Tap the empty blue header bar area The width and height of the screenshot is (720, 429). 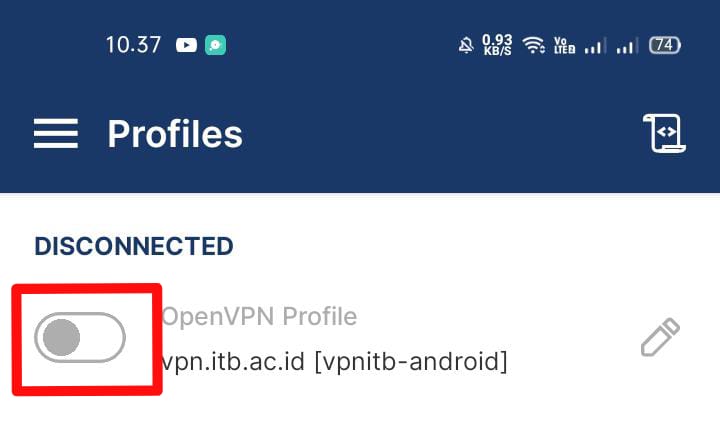pos(440,134)
